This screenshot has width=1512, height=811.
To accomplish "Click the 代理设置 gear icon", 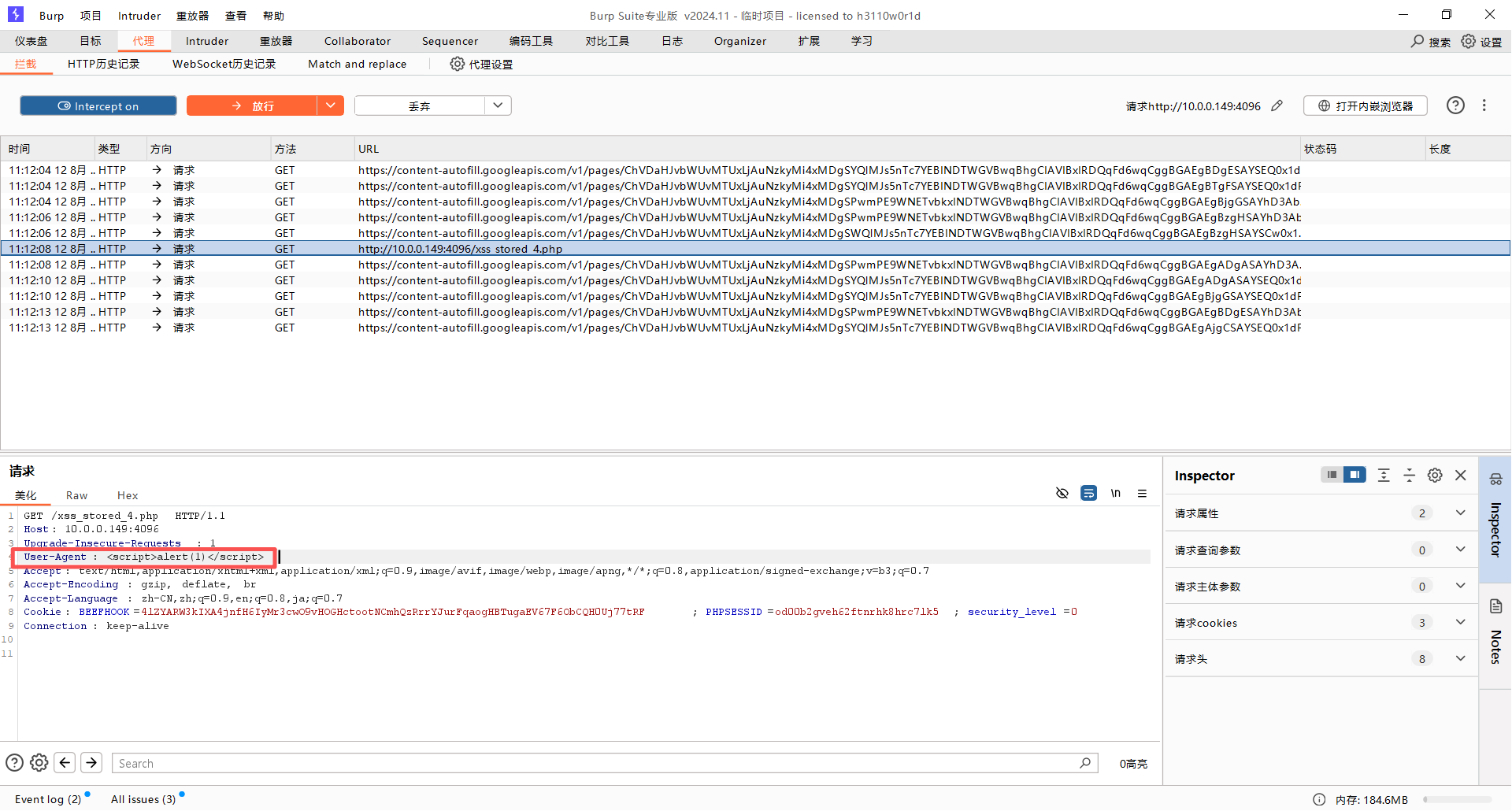I will tap(458, 64).
